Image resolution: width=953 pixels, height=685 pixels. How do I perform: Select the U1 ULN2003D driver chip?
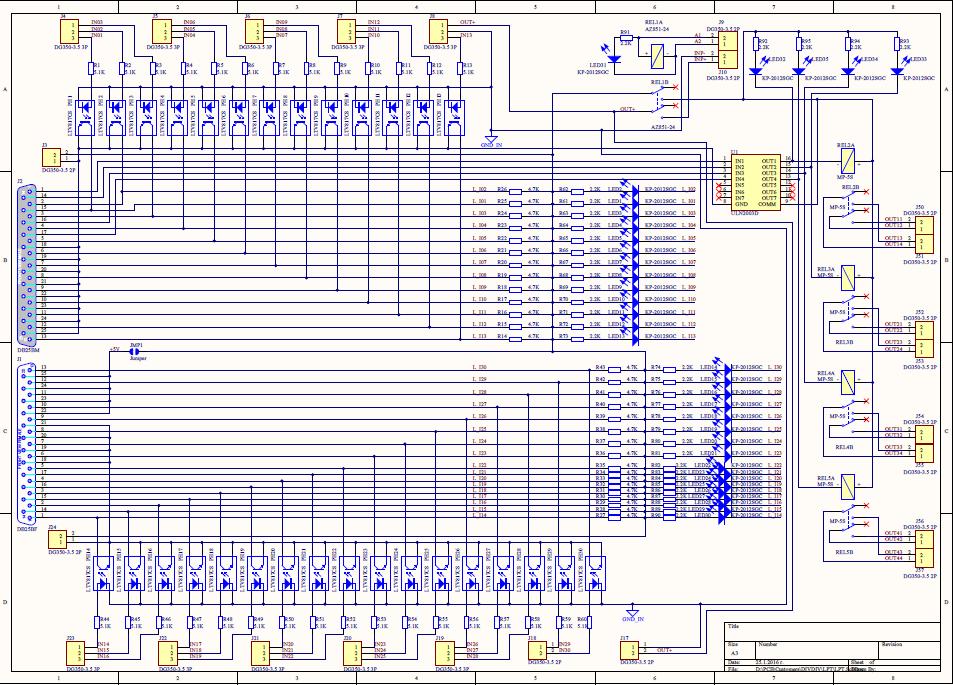tap(755, 182)
